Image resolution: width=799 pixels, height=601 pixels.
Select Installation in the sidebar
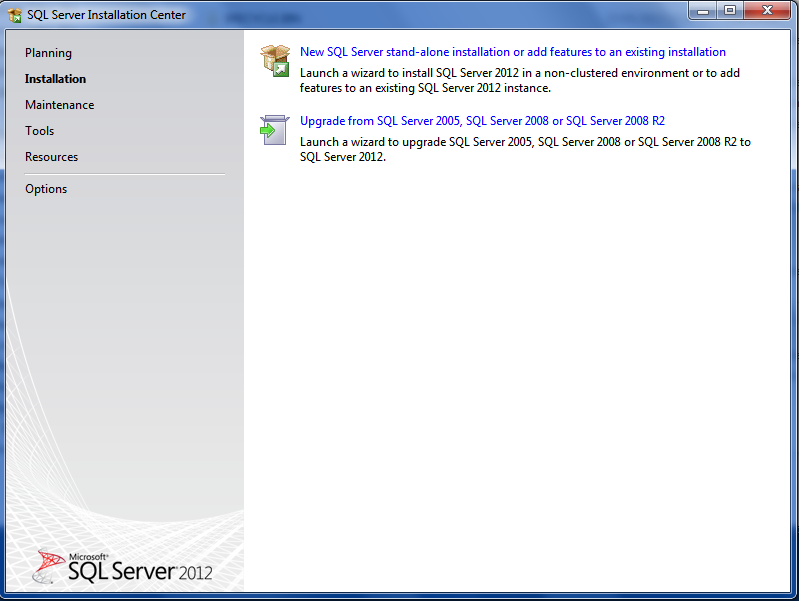pyautogui.click(x=56, y=79)
